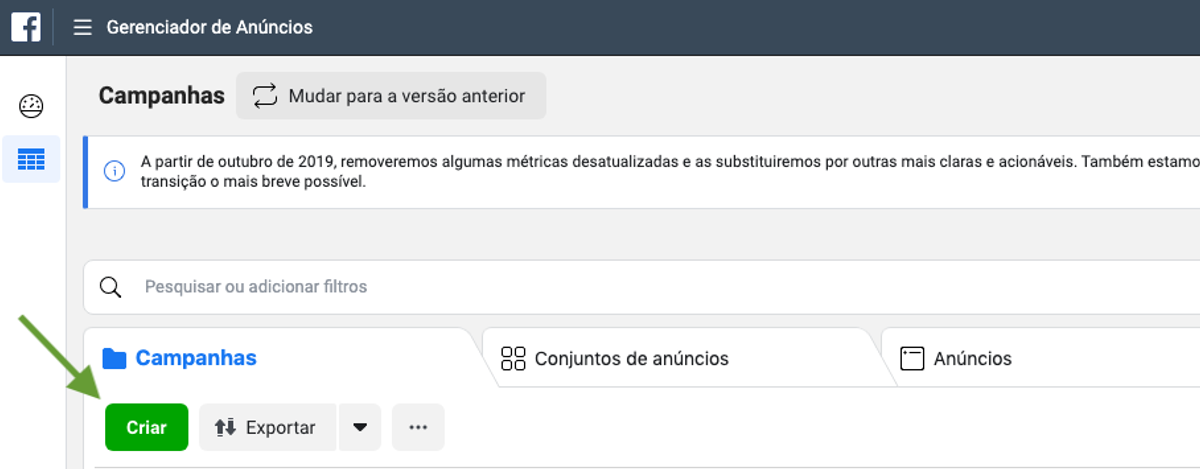Open the account overview gauge icon

point(31,105)
